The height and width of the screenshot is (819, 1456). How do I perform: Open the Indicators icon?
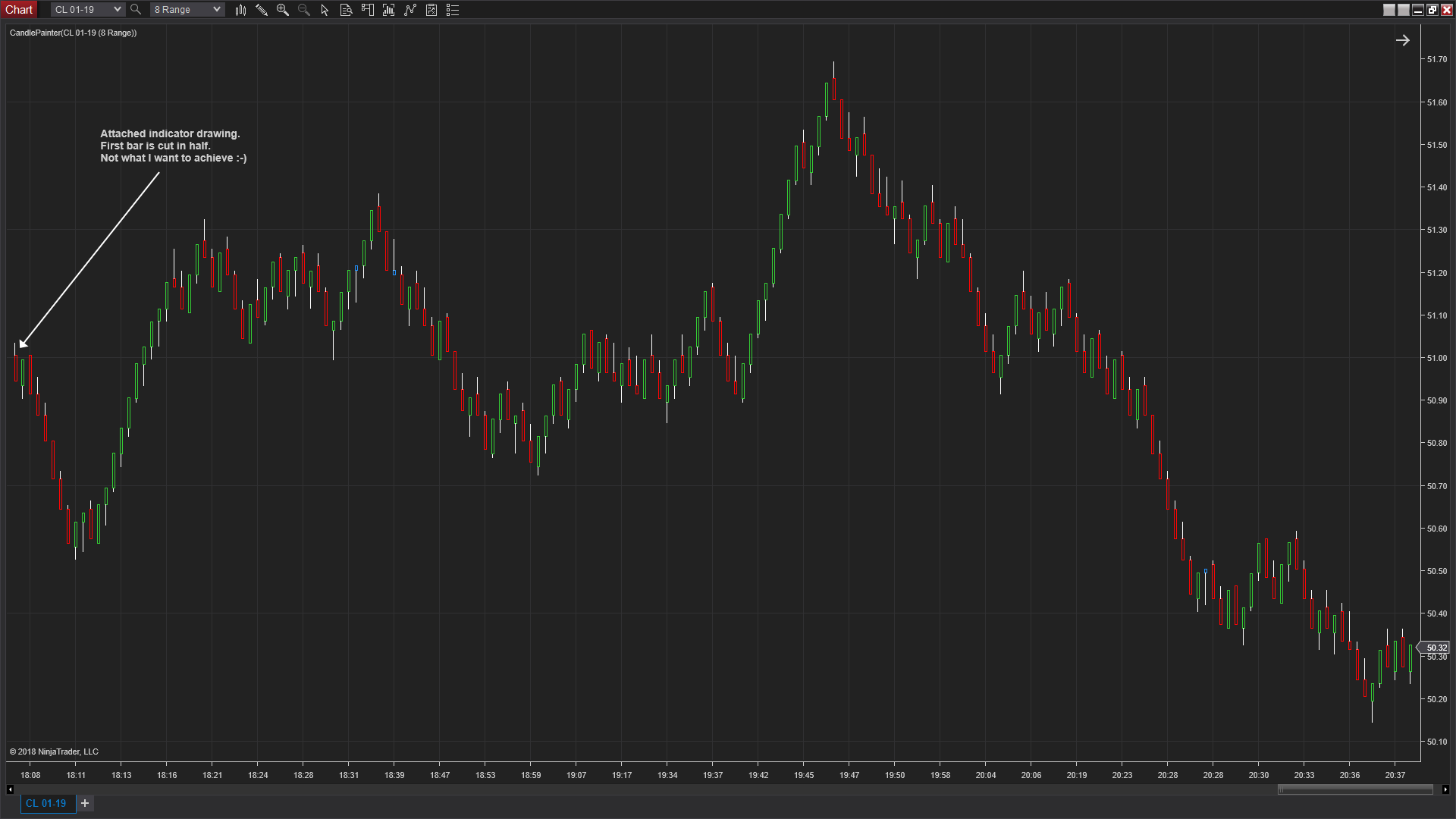click(x=389, y=10)
